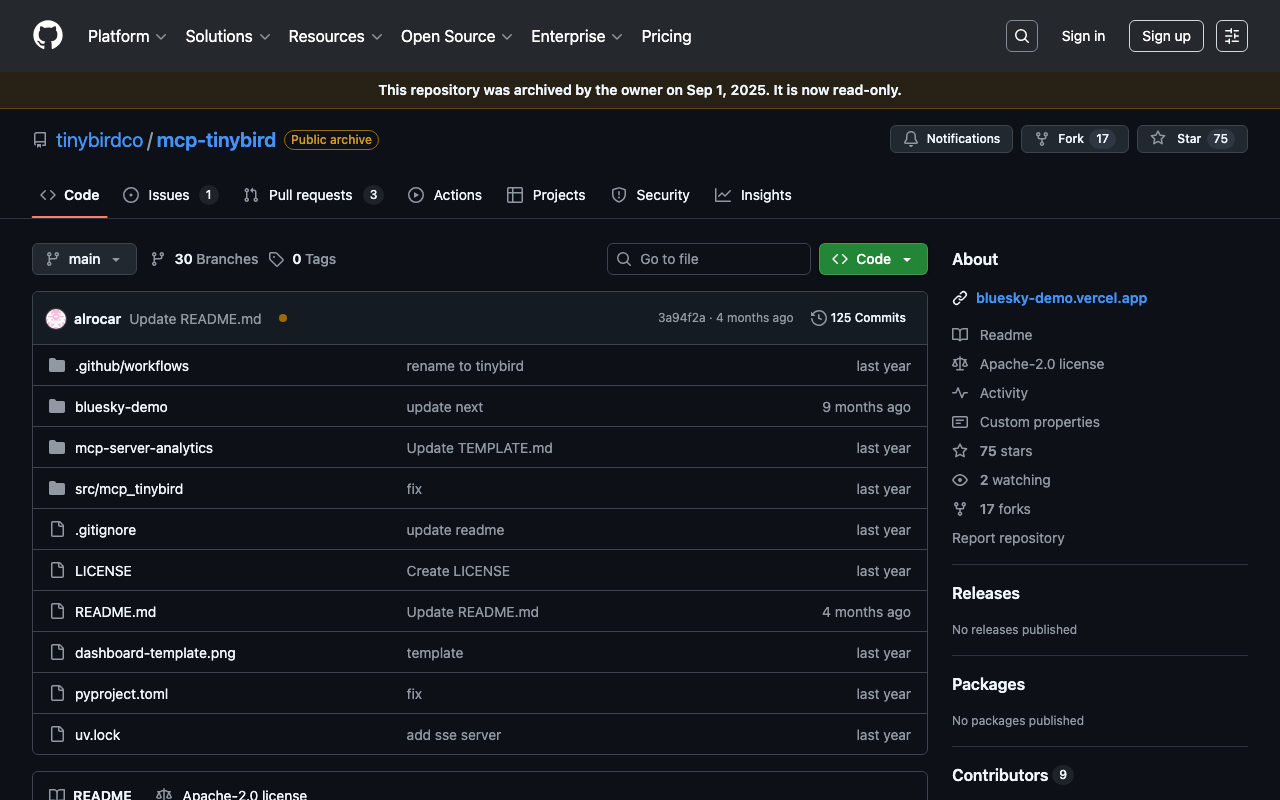The height and width of the screenshot is (800, 1280).
Task: Click alrocar's avatar in the commit row
Action: [x=56, y=318]
